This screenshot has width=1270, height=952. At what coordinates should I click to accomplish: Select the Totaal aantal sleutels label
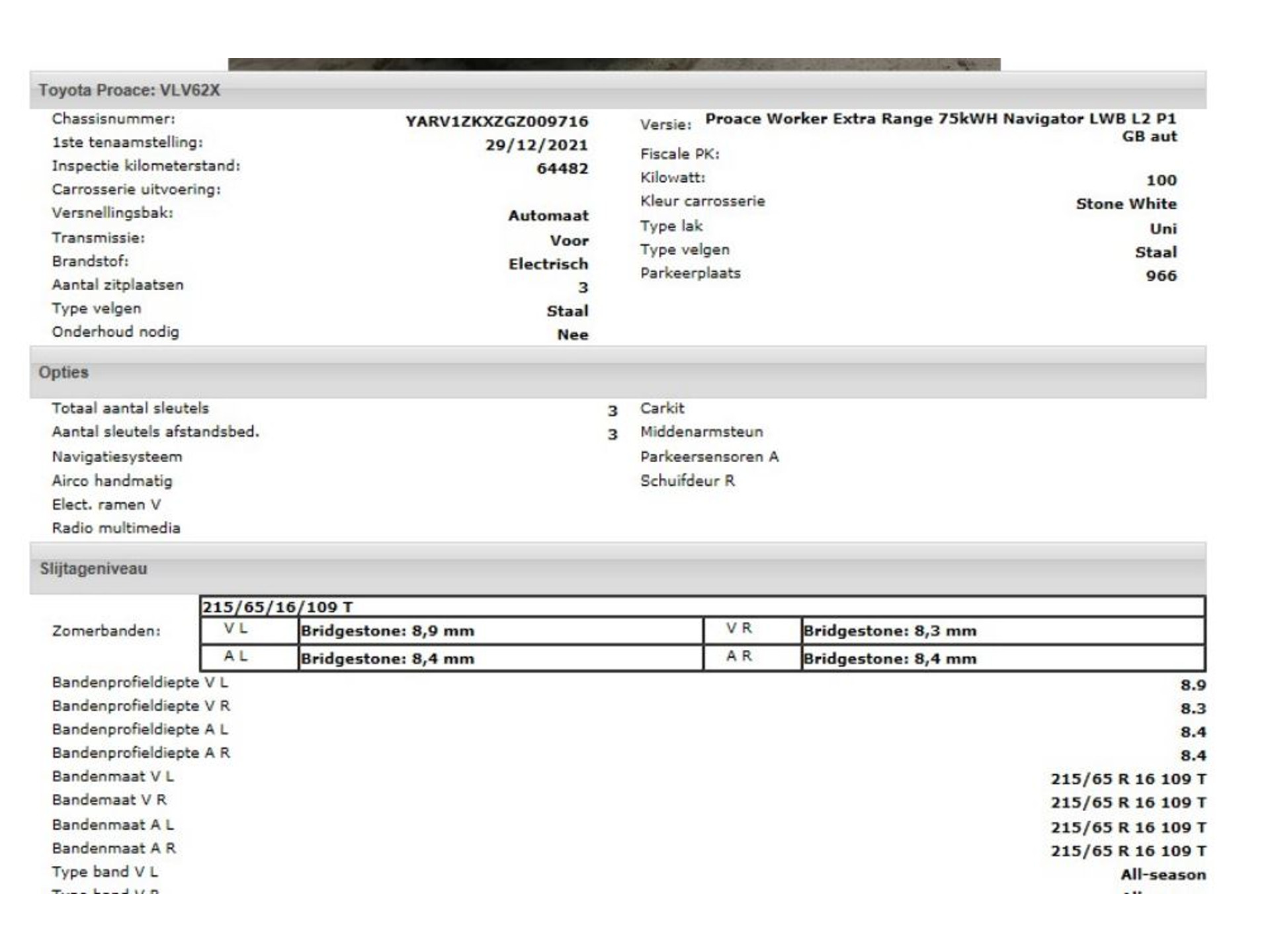click(x=130, y=408)
